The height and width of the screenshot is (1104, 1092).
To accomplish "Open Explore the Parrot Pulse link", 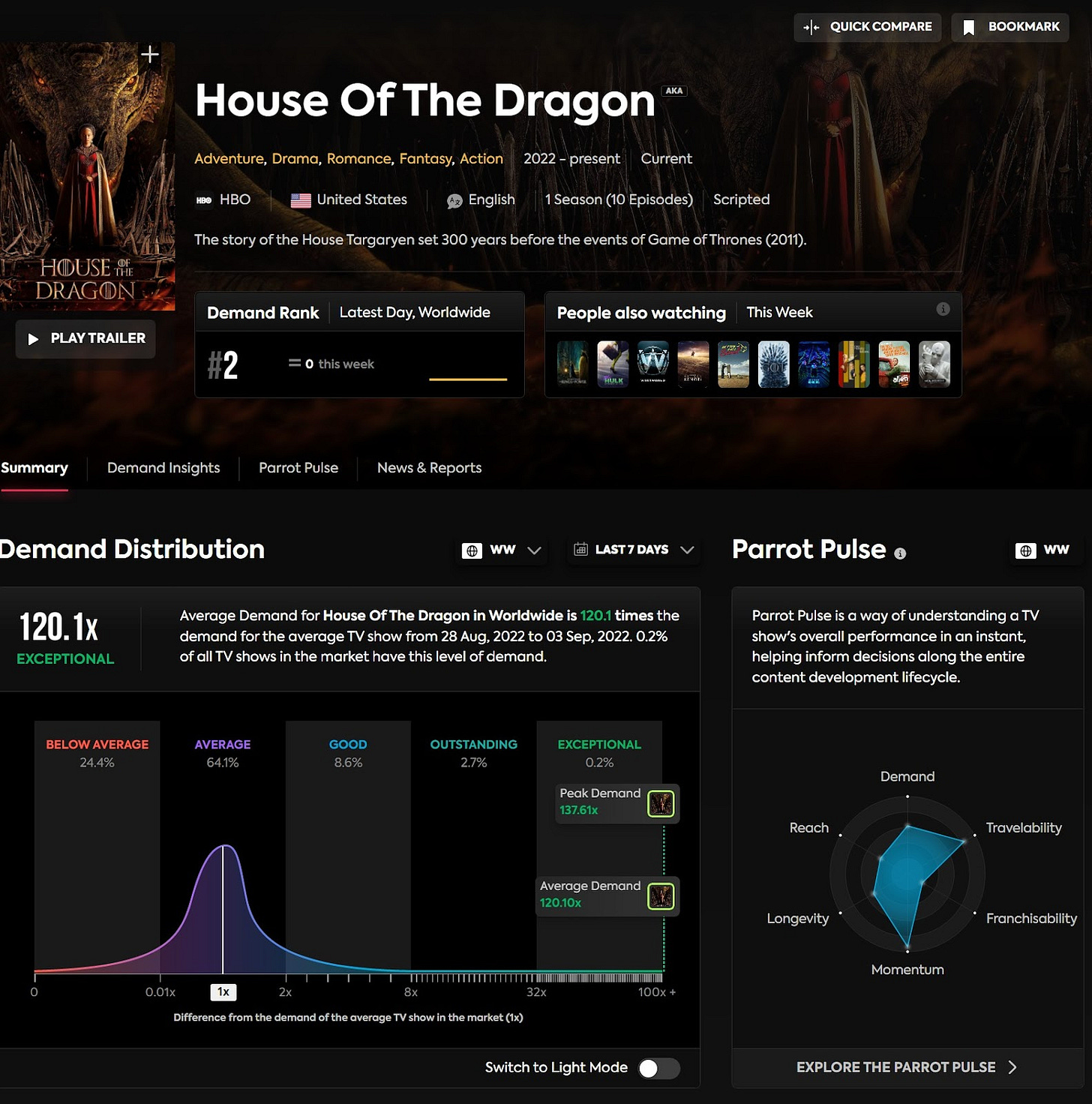I will pyautogui.click(x=907, y=1067).
